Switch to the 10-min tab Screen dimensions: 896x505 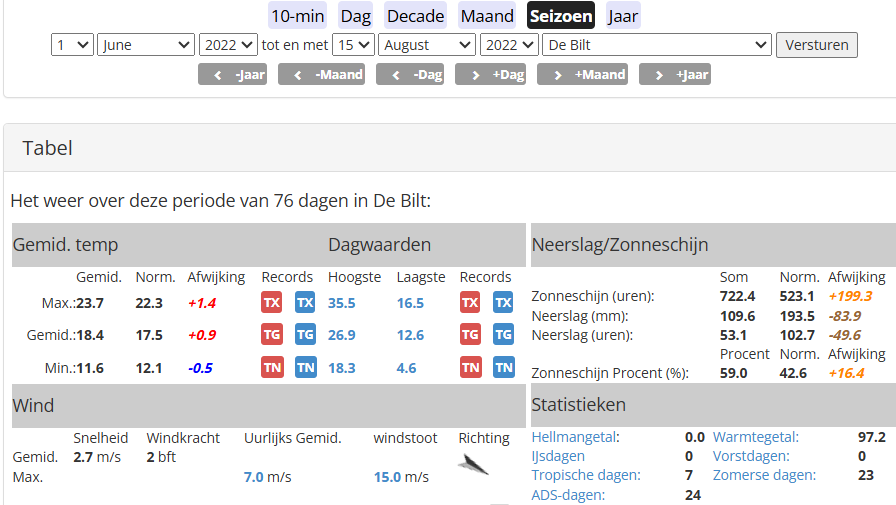point(298,16)
